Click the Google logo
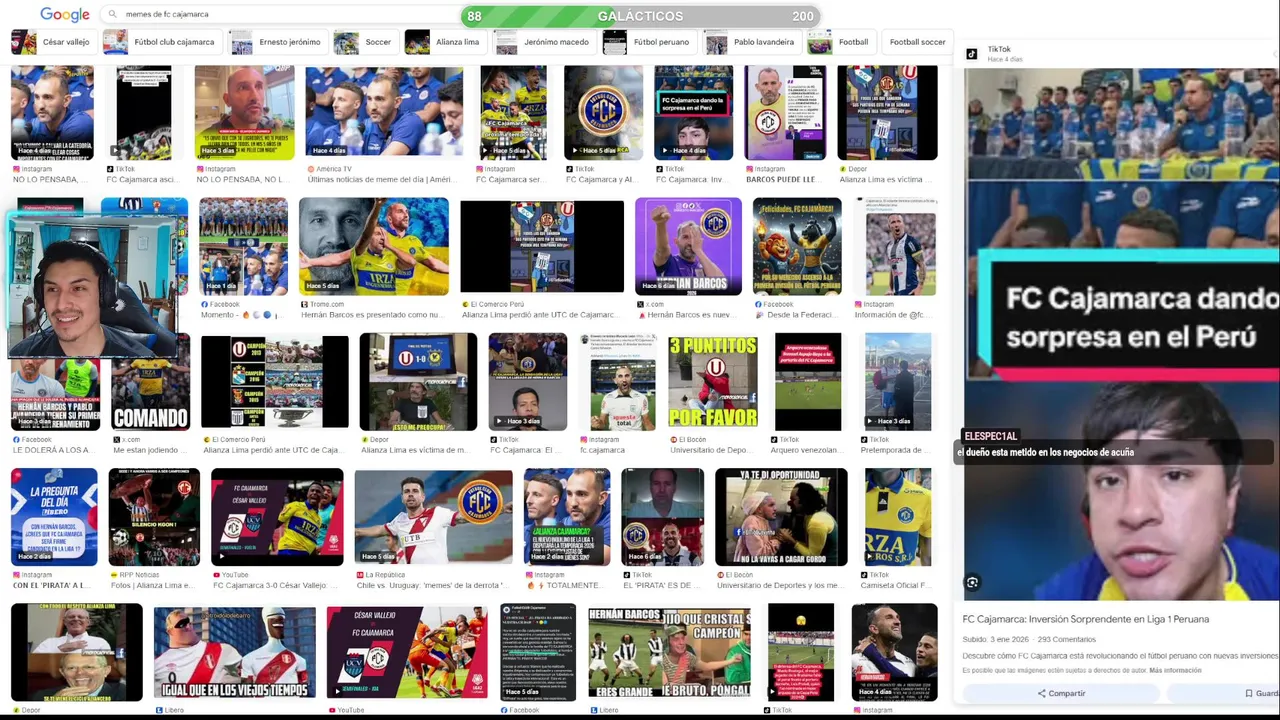Image resolution: width=1280 pixels, height=720 pixels. point(65,14)
